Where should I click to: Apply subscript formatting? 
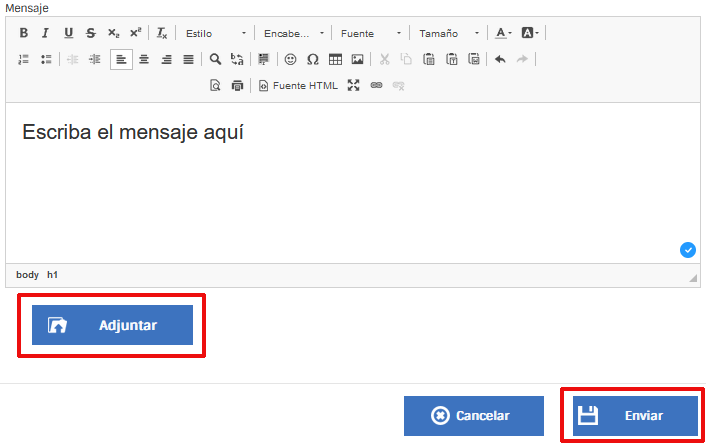point(113,33)
